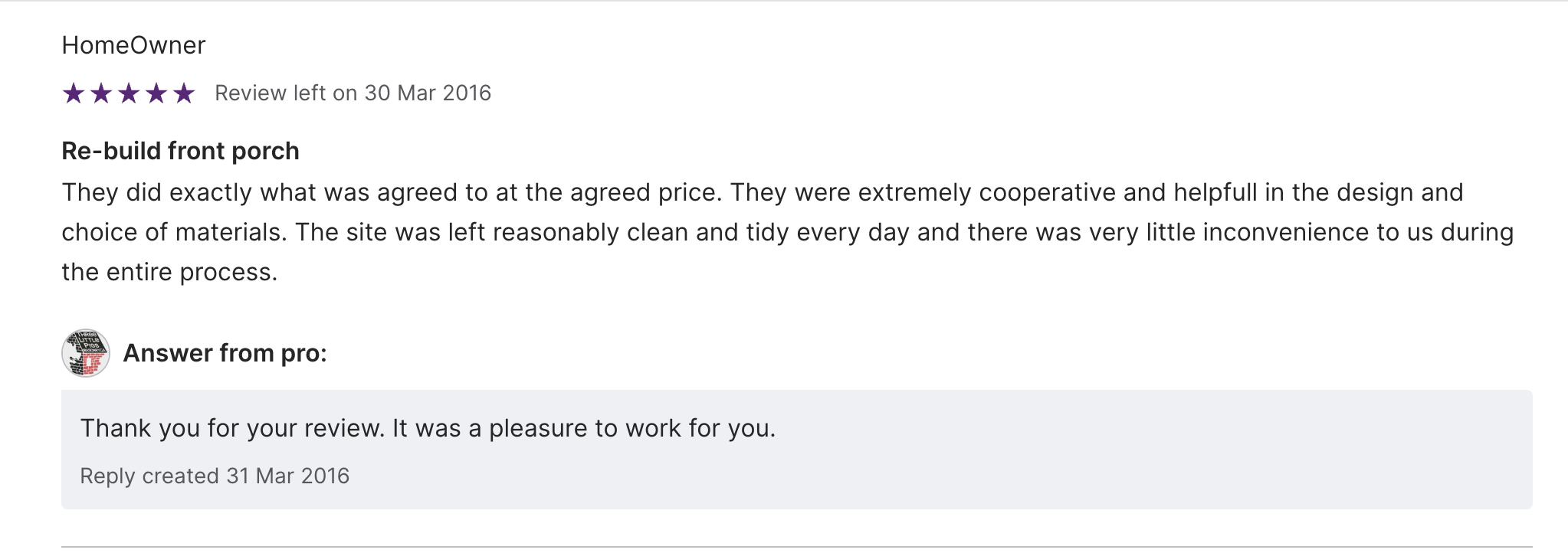Click the fourth purple rating star
Screen dimensions: 1568x553
pos(156,93)
